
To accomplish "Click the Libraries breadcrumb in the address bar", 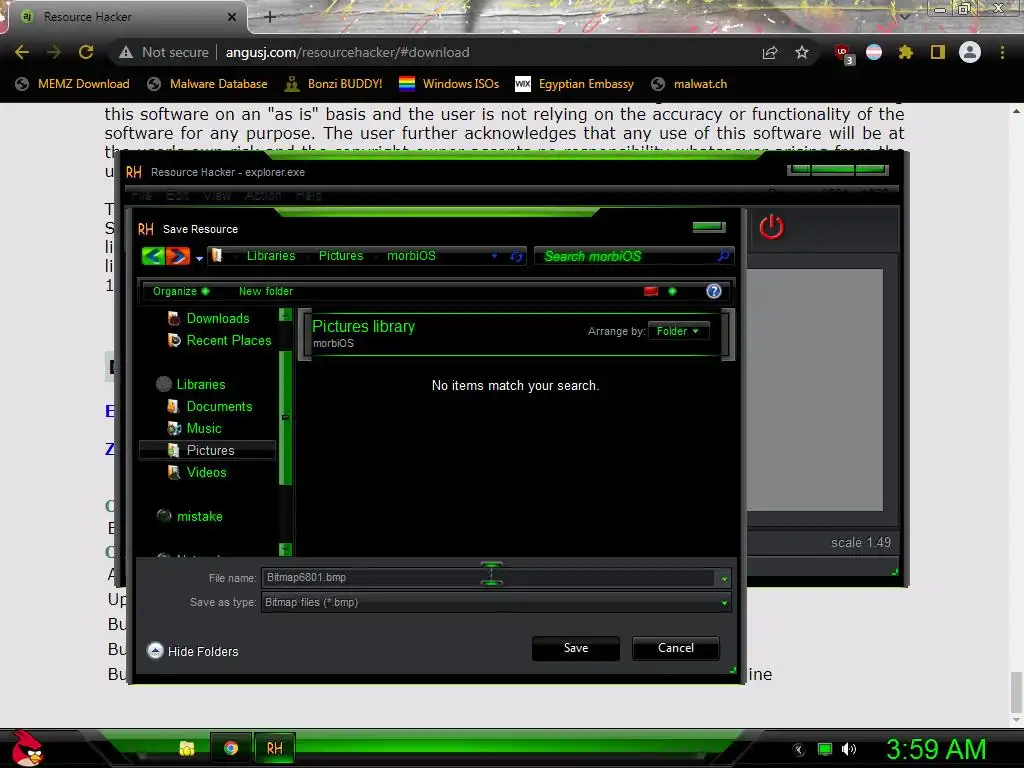I will click(x=271, y=256).
